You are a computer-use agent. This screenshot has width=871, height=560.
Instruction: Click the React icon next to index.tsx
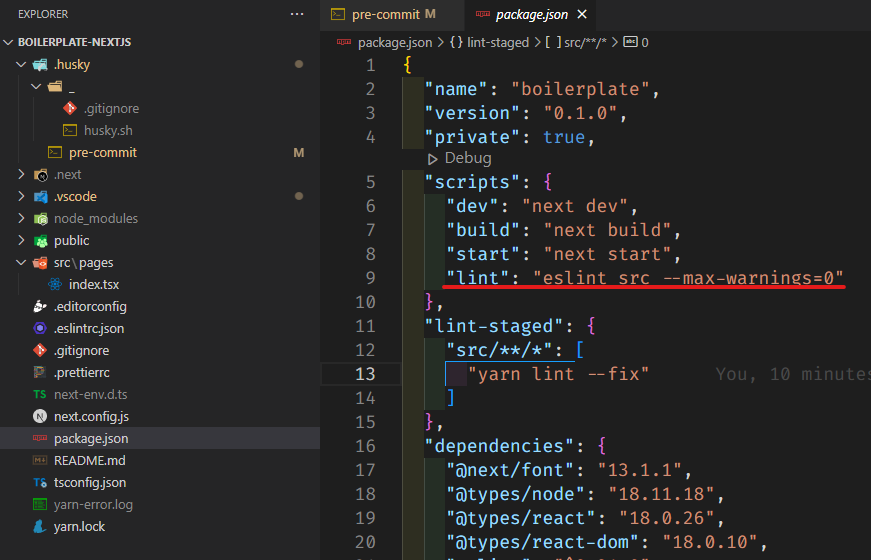tap(55, 285)
